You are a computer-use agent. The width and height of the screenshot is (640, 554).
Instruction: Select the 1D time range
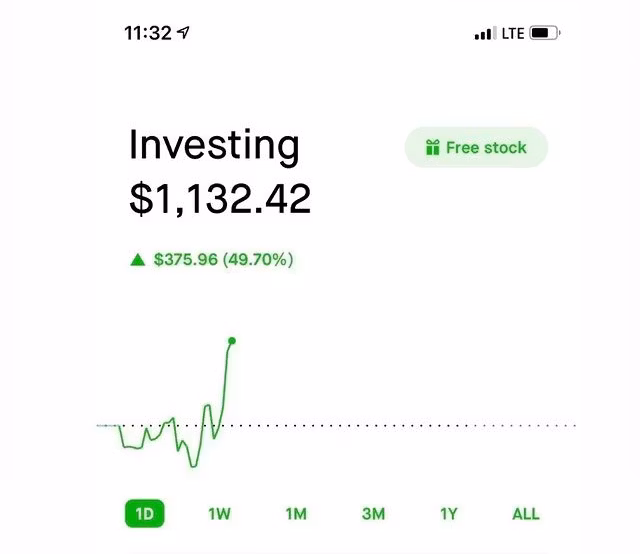[145, 514]
